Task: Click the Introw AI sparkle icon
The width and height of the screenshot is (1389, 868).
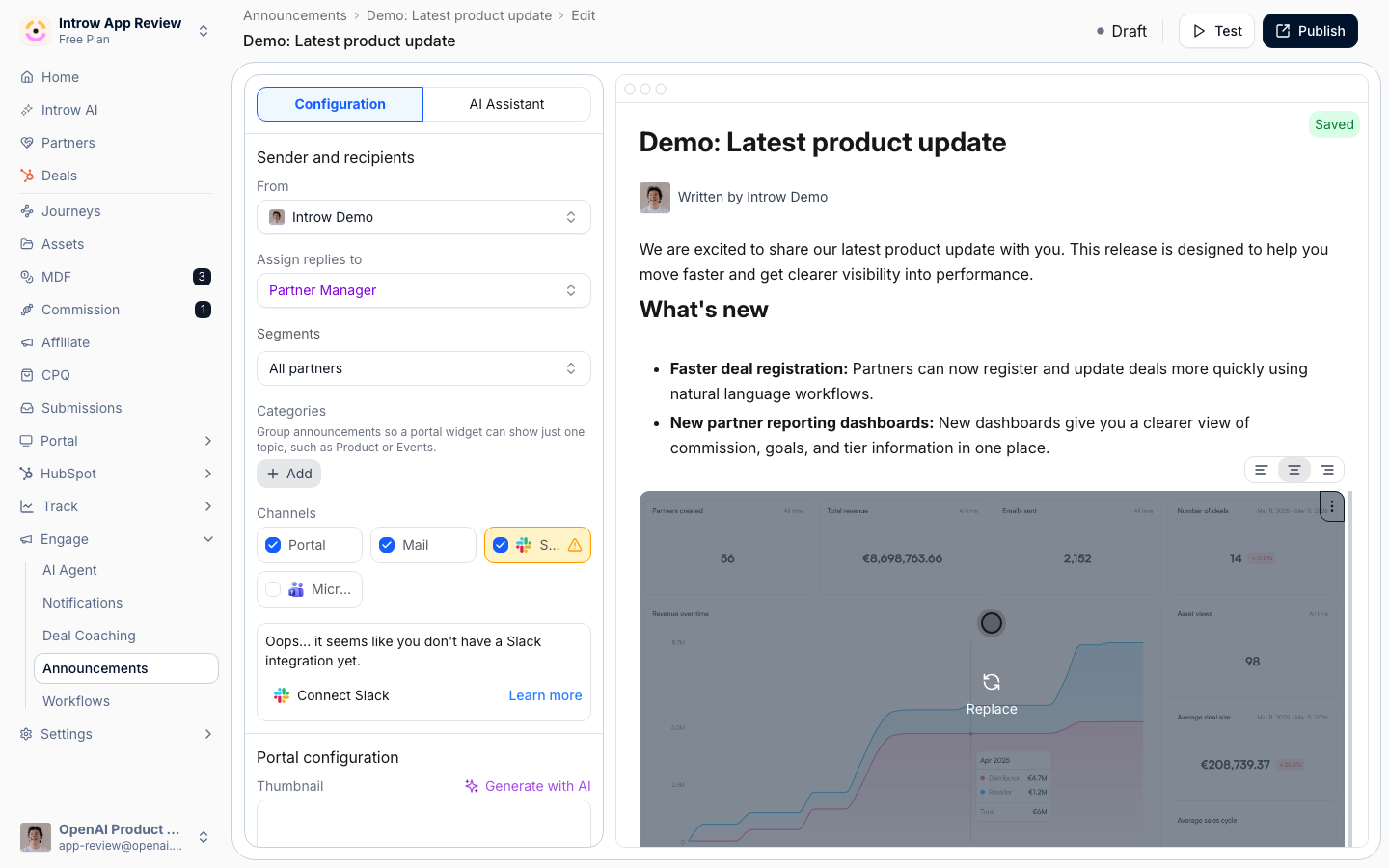Action: coord(27,110)
